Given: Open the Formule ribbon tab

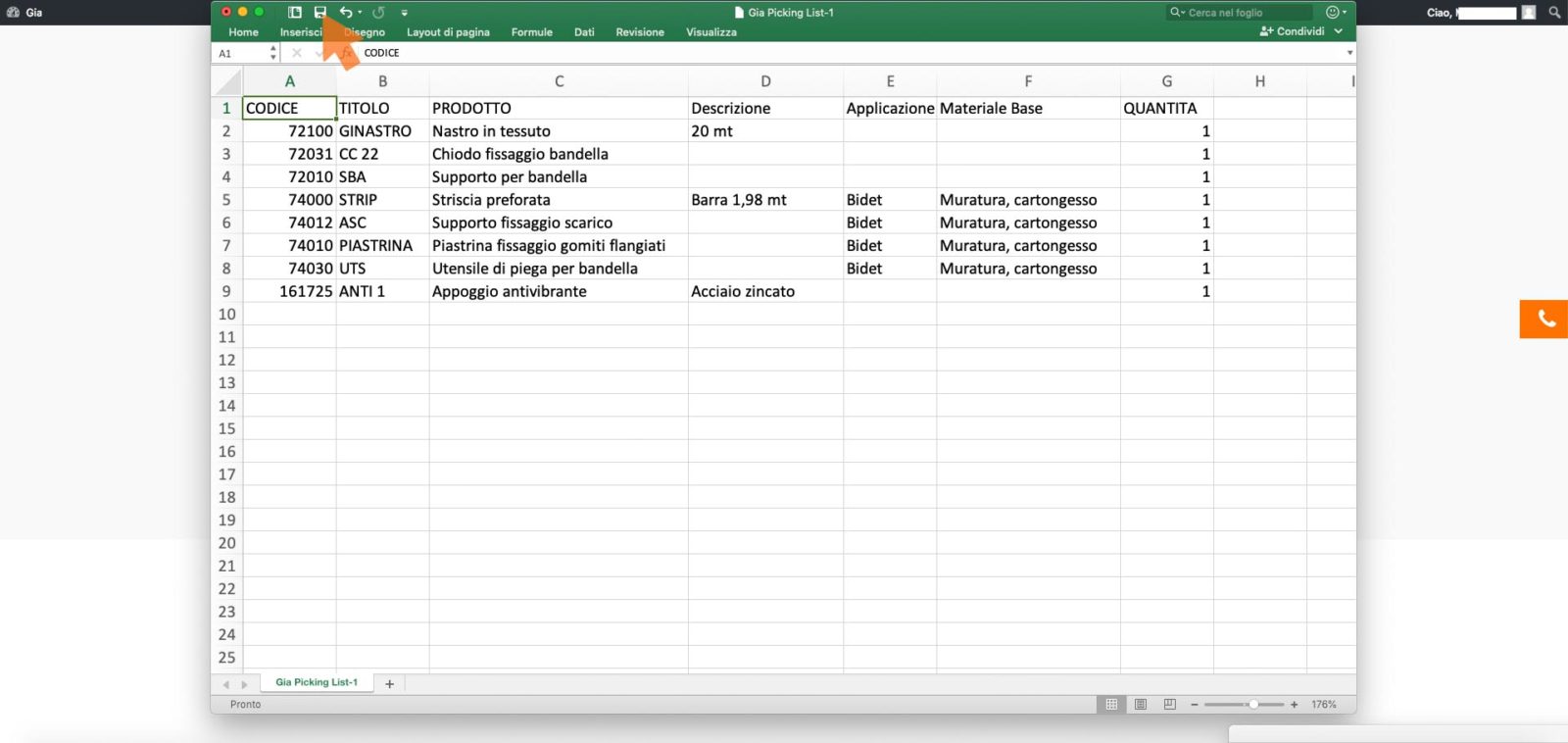Looking at the screenshot, I should 531,32.
